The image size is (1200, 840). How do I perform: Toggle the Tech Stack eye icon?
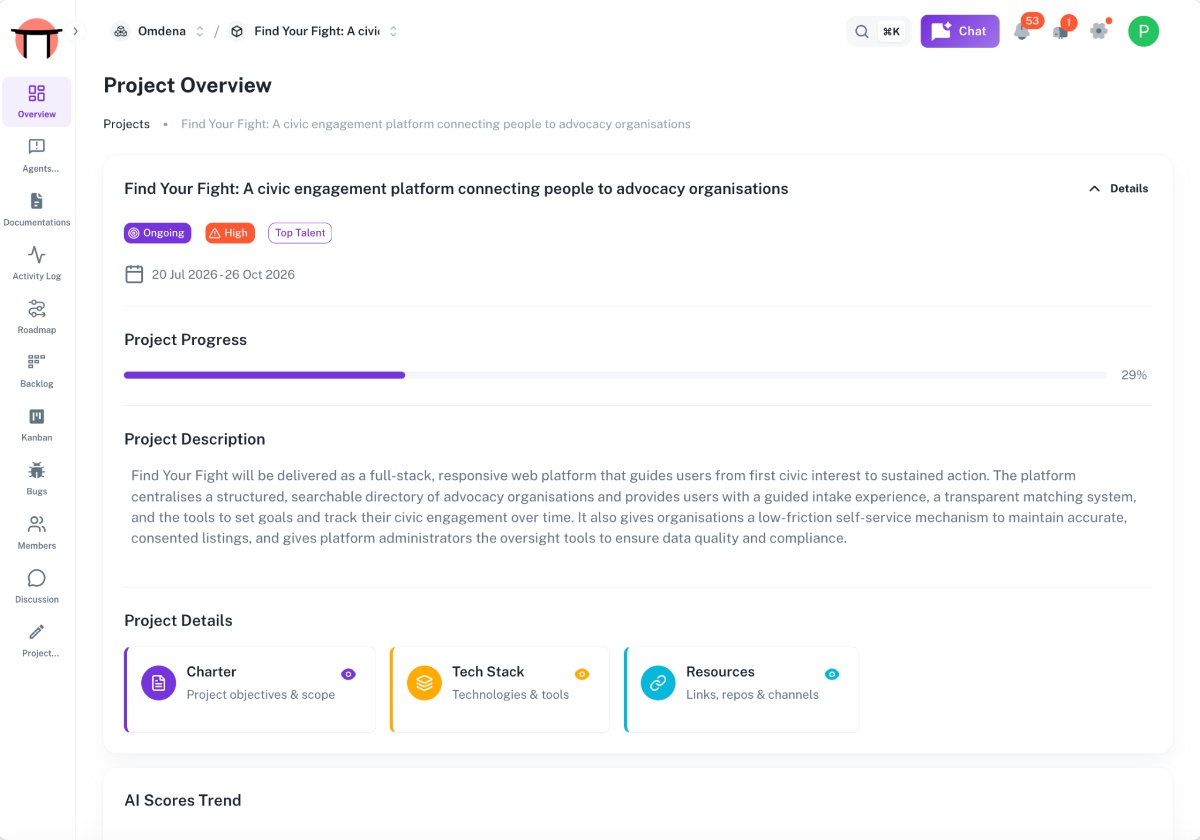tap(582, 674)
